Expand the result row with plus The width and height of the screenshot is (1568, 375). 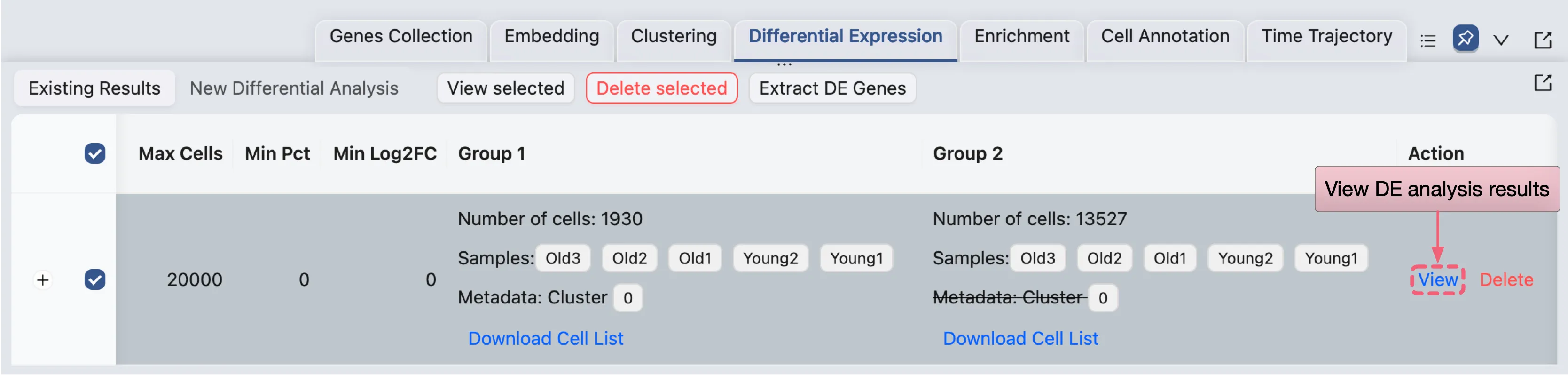click(43, 280)
